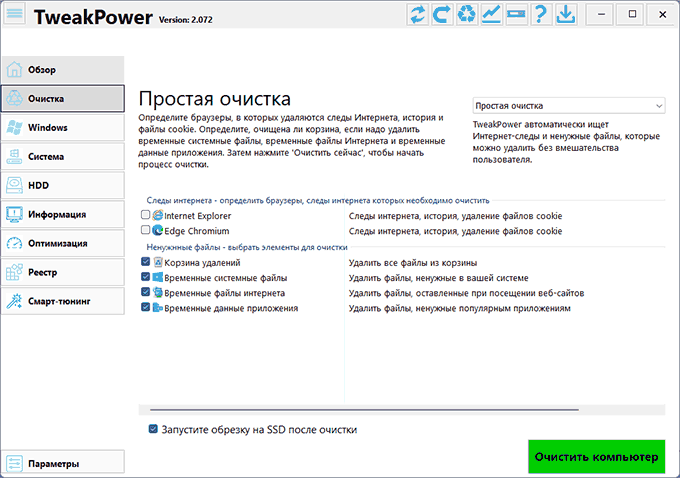The image size is (680, 478).
Task: Toggle Запустите обрезку на SSD checkbox
Action: click(x=153, y=429)
